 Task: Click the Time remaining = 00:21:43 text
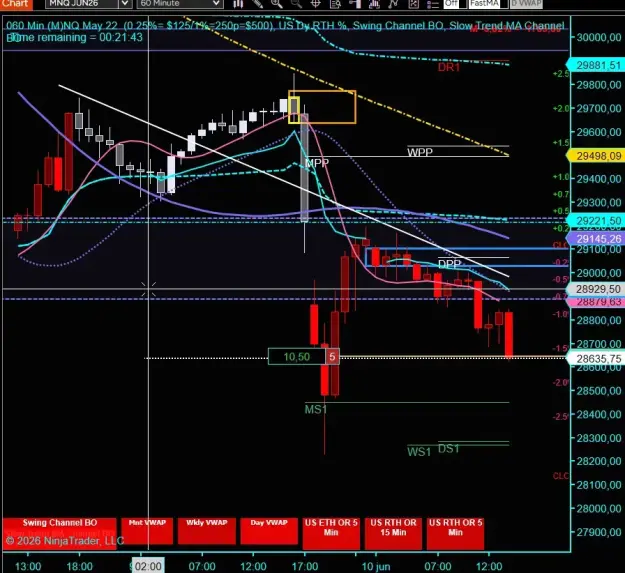[x=75, y=37]
